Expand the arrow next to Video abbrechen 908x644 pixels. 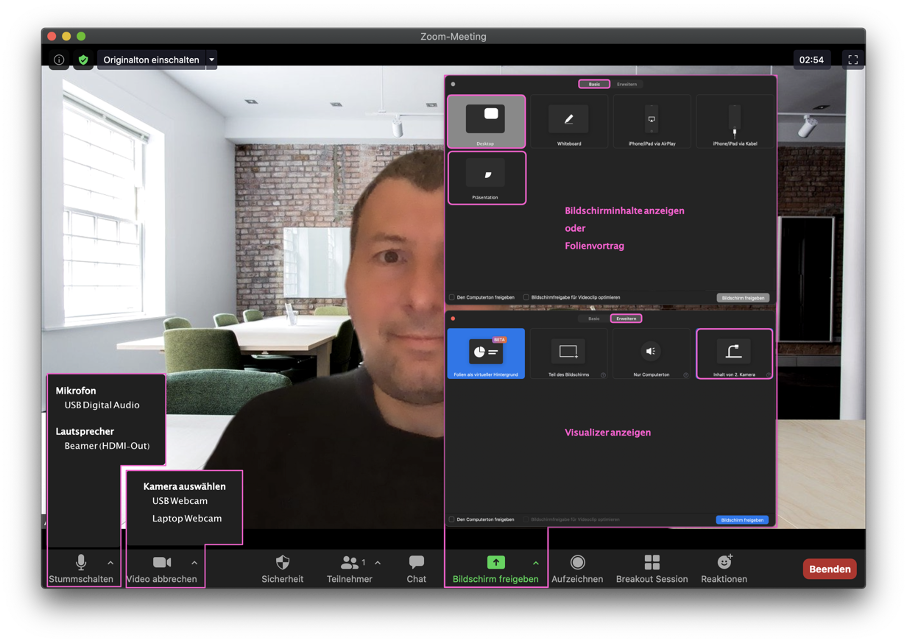pyautogui.click(x=194, y=562)
